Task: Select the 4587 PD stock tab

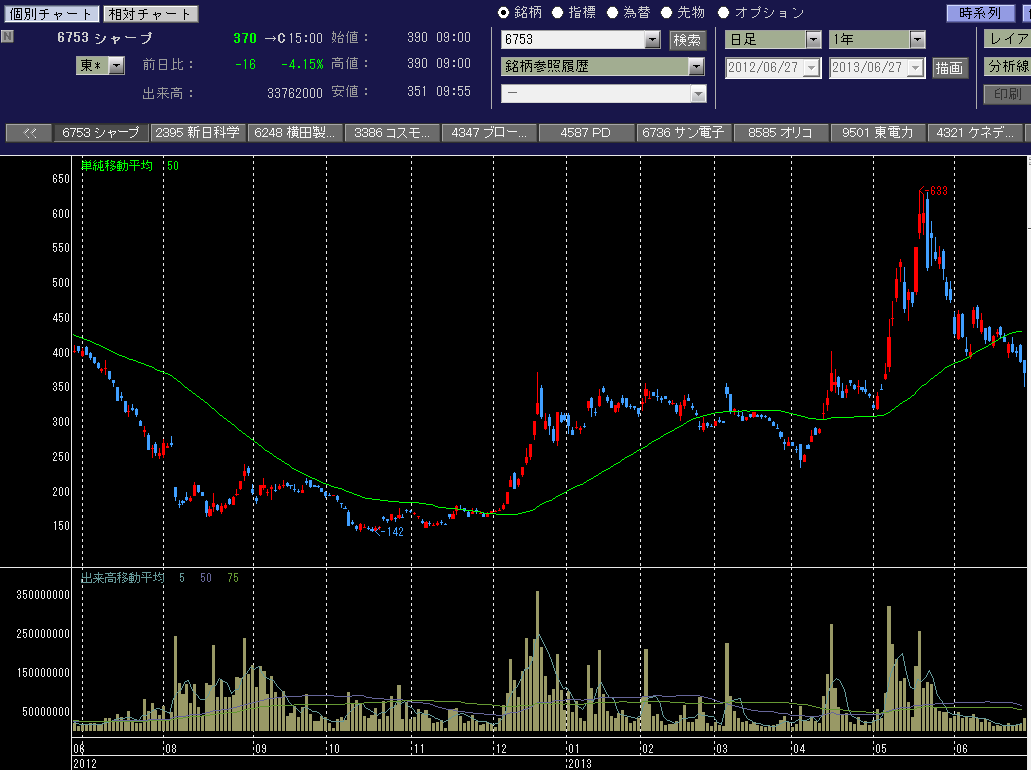Action: pos(586,133)
